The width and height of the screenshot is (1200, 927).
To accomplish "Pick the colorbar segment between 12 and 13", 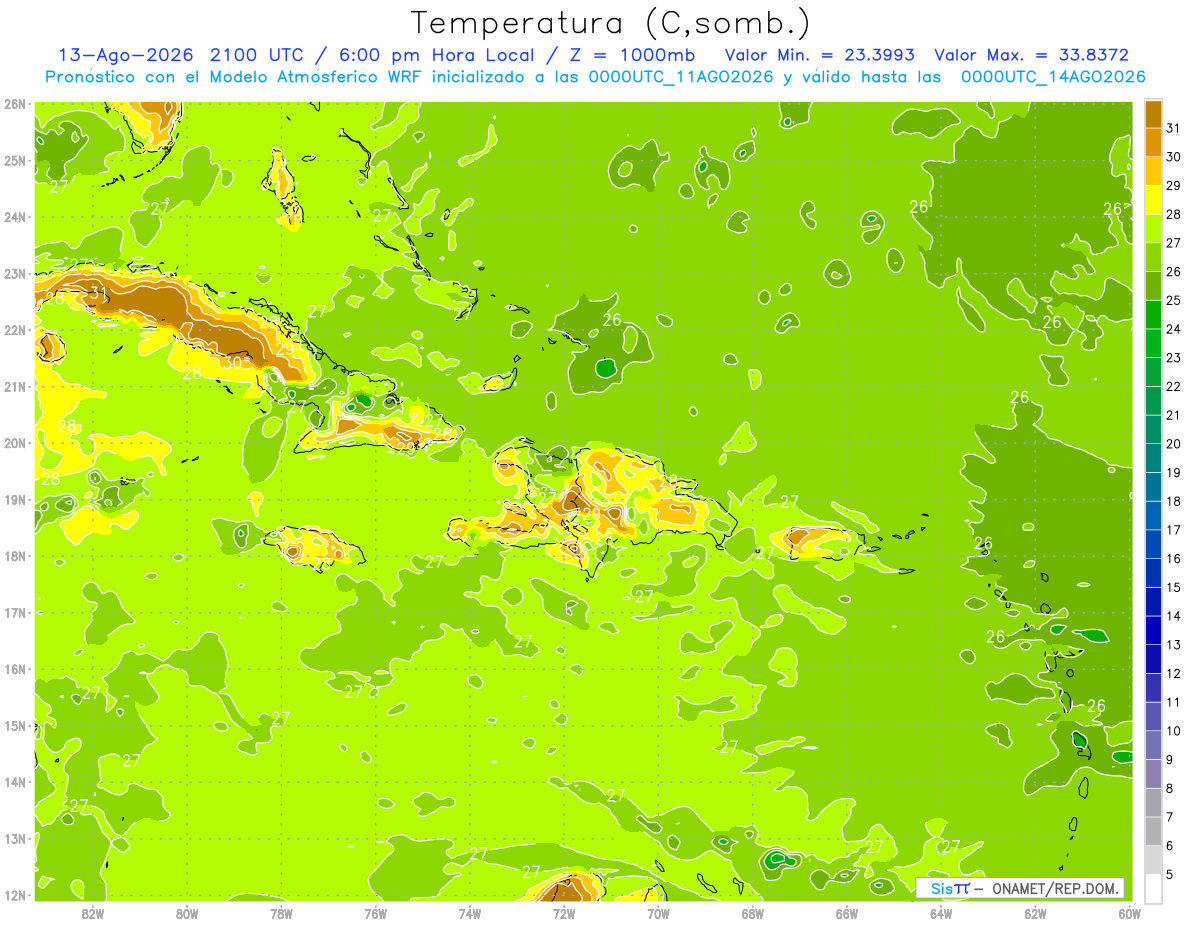I will 1153,659.
